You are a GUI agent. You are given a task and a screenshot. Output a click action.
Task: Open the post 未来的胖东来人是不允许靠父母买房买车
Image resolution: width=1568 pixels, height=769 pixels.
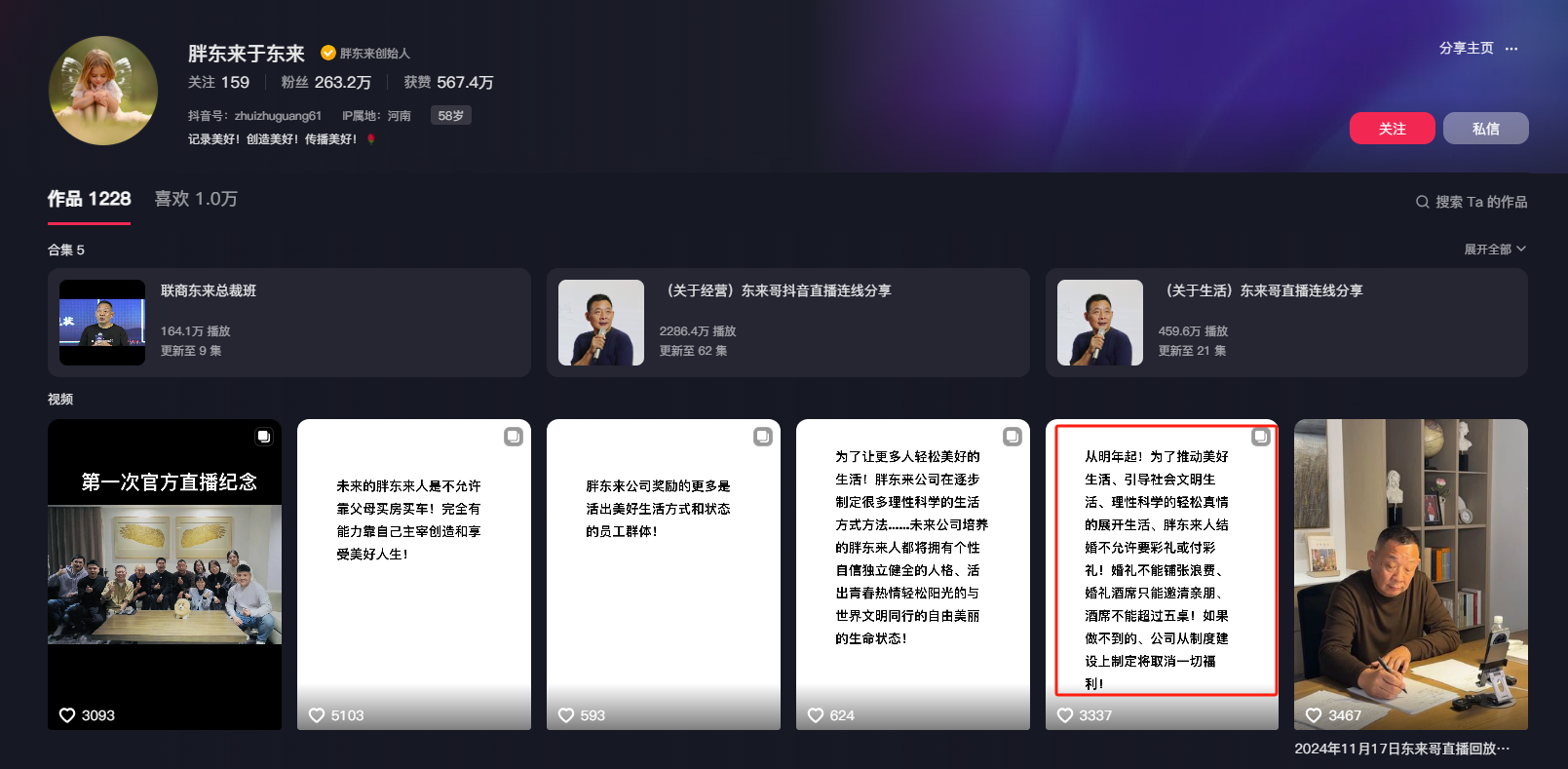click(414, 574)
